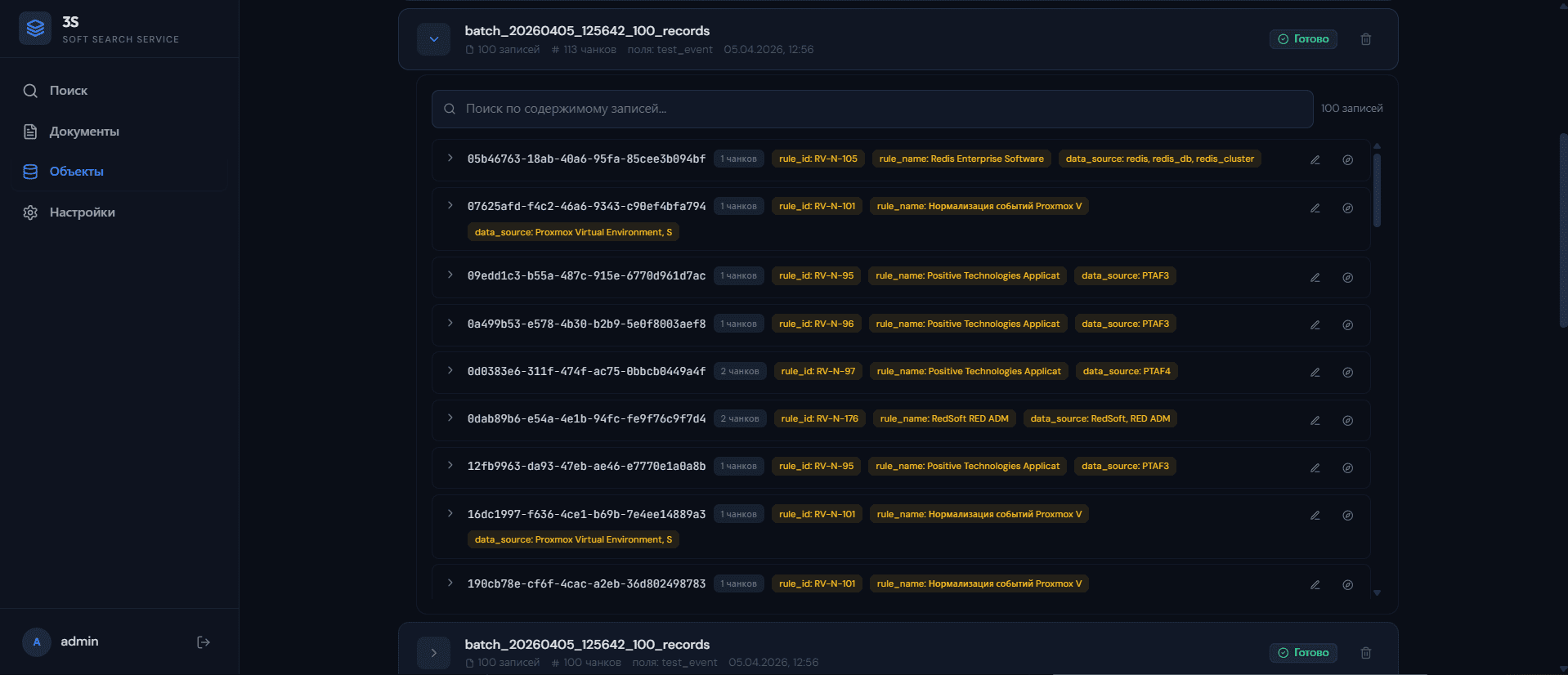Open Настройки from the sidebar
Viewport: 1568px width, 675px height.
tap(82, 212)
